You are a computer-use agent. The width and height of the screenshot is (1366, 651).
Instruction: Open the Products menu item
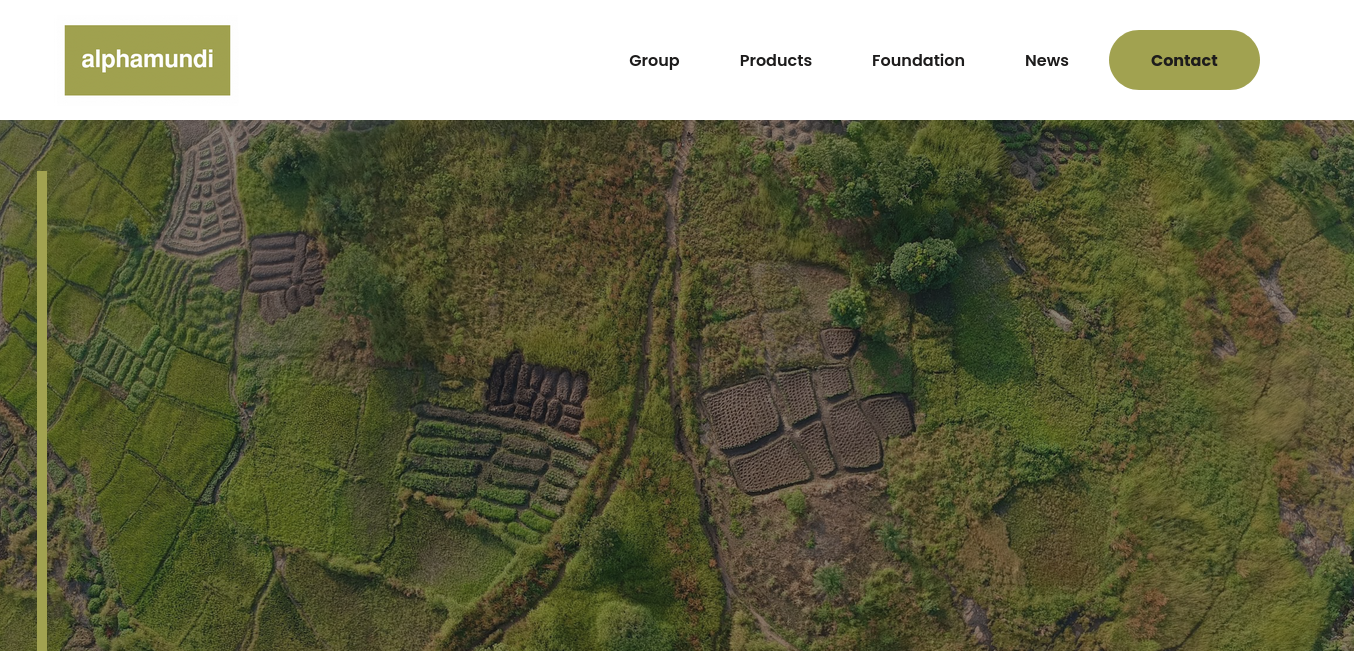[x=776, y=60]
